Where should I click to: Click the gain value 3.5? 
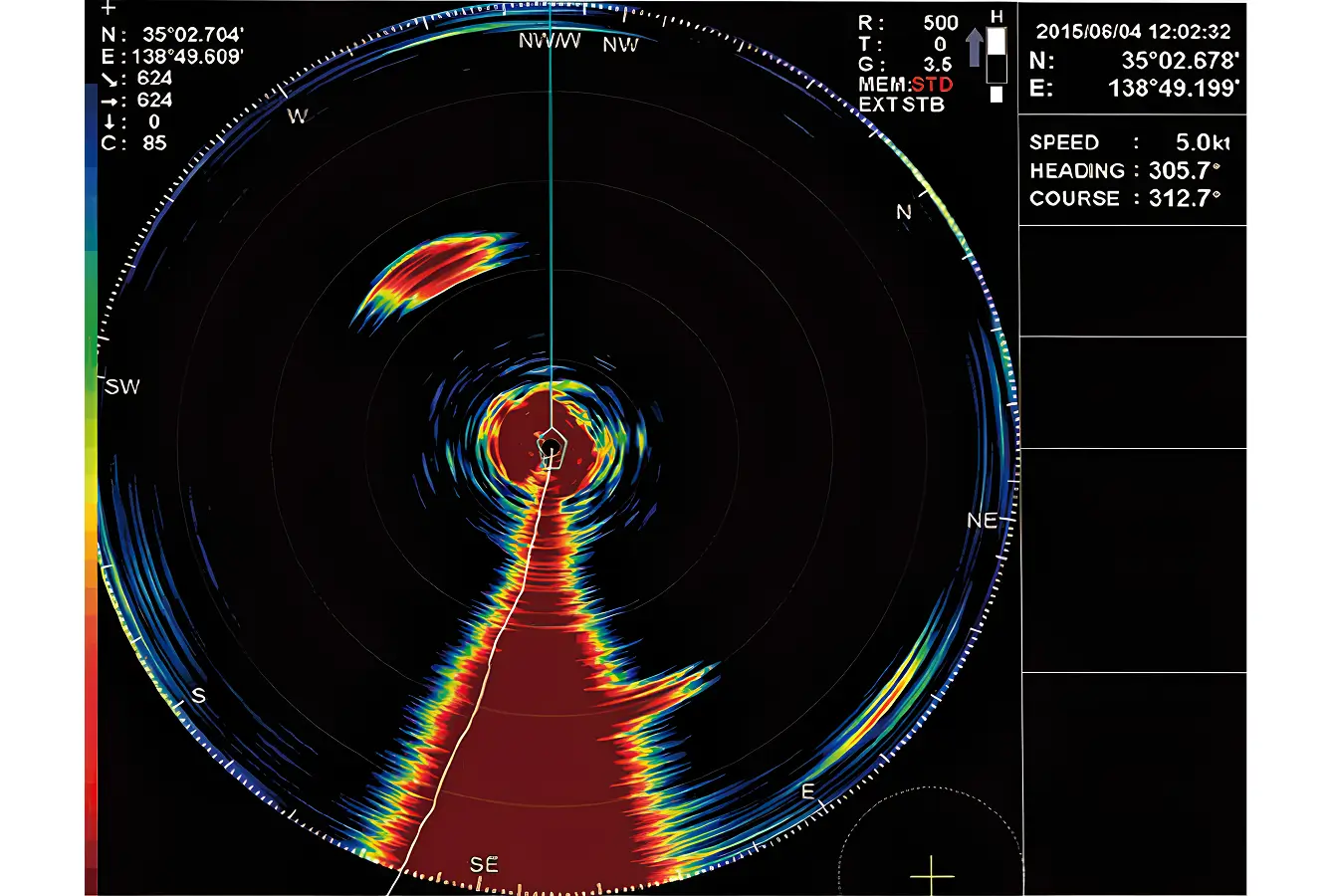click(937, 66)
